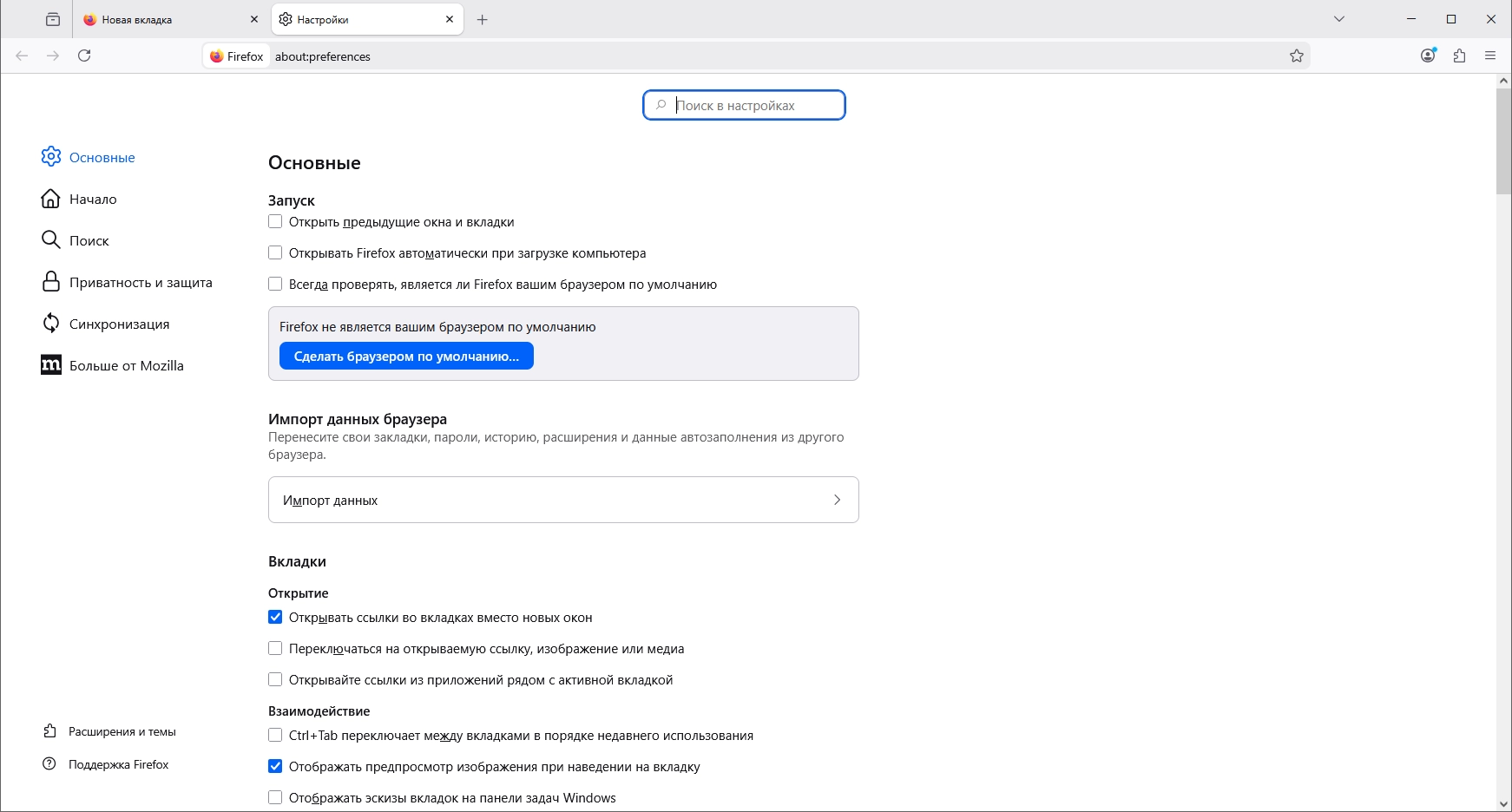Image resolution: width=1512 pixels, height=812 pixels.
Task: Open a new tab with the plus icon
Action: pos(483,19)
